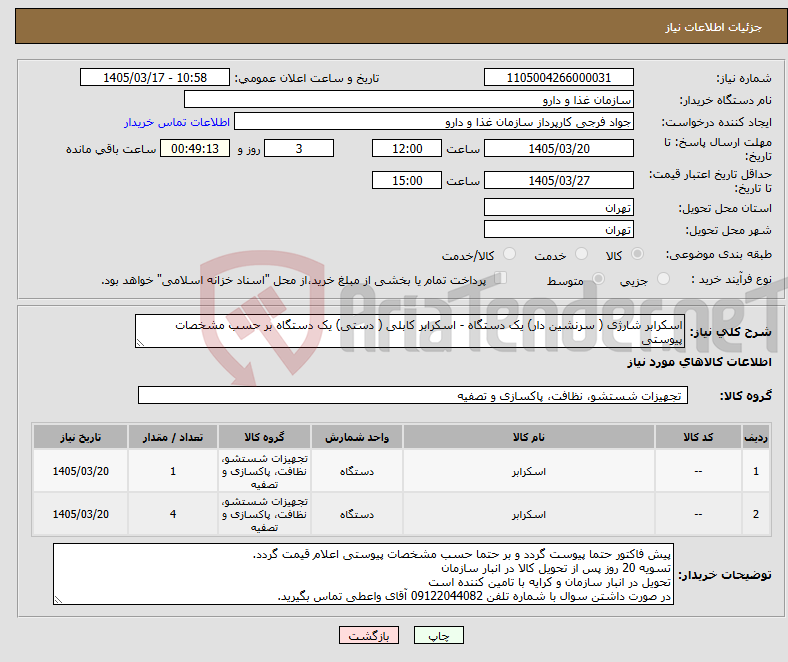Click the کد کالا column header

point(698,437)
